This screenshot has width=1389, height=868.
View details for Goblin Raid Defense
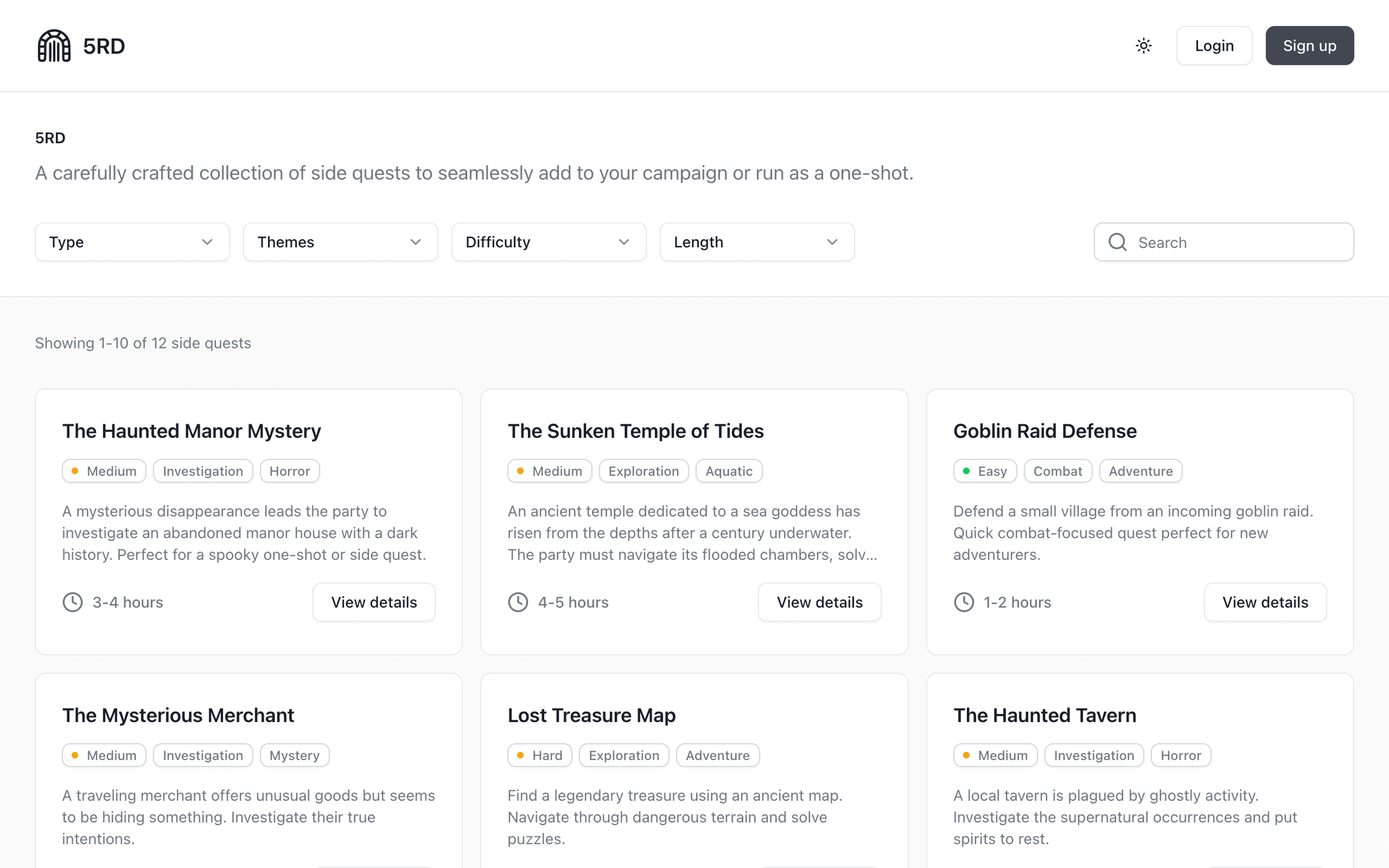tap(1264, 602)
